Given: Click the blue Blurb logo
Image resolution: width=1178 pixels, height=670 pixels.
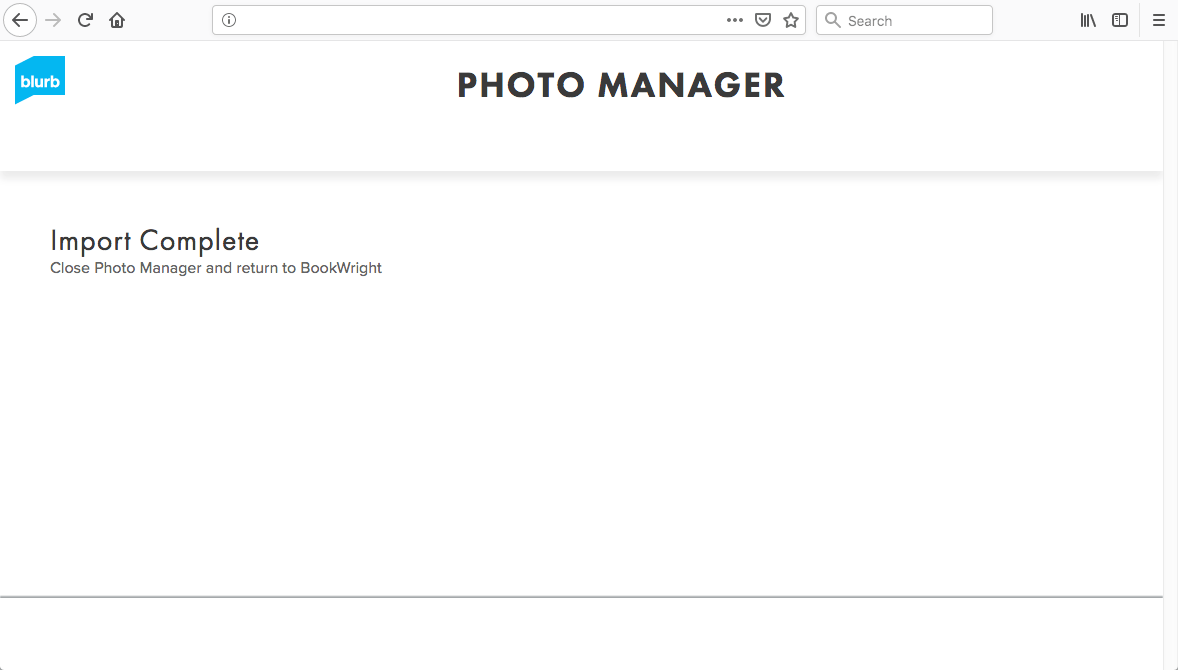Looking at the screenshot, I should pos(40,80).
